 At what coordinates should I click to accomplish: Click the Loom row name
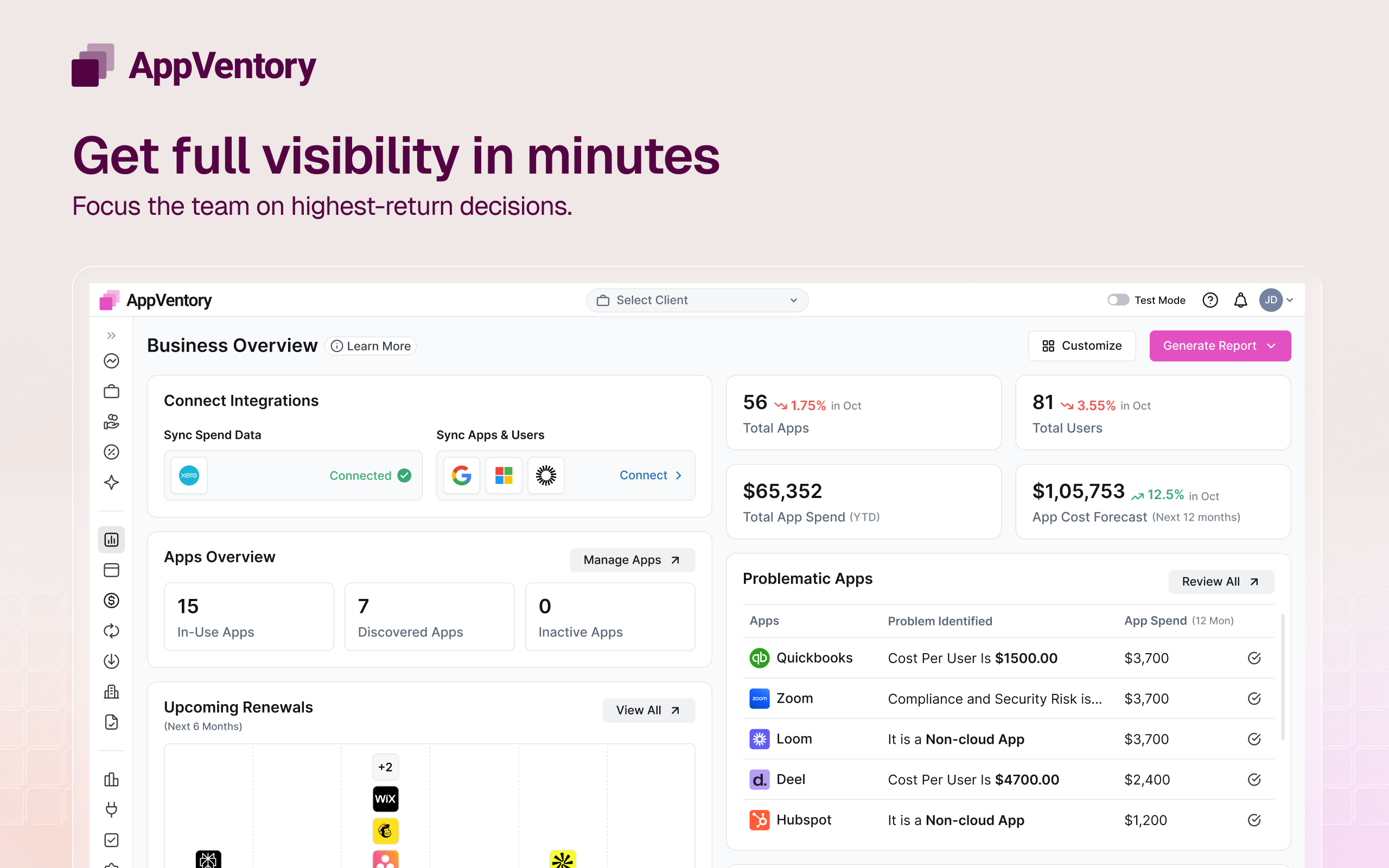tap(794, 739)
